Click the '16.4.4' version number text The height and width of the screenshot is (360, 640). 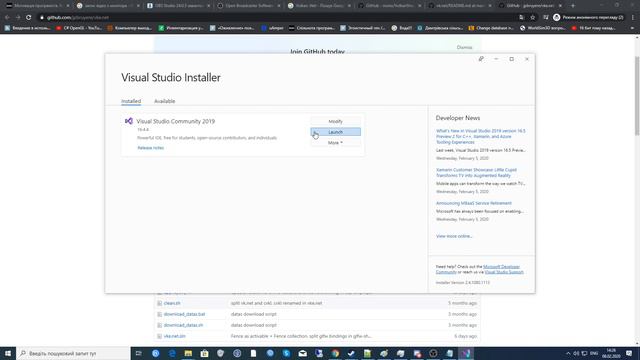click(143, 129)
